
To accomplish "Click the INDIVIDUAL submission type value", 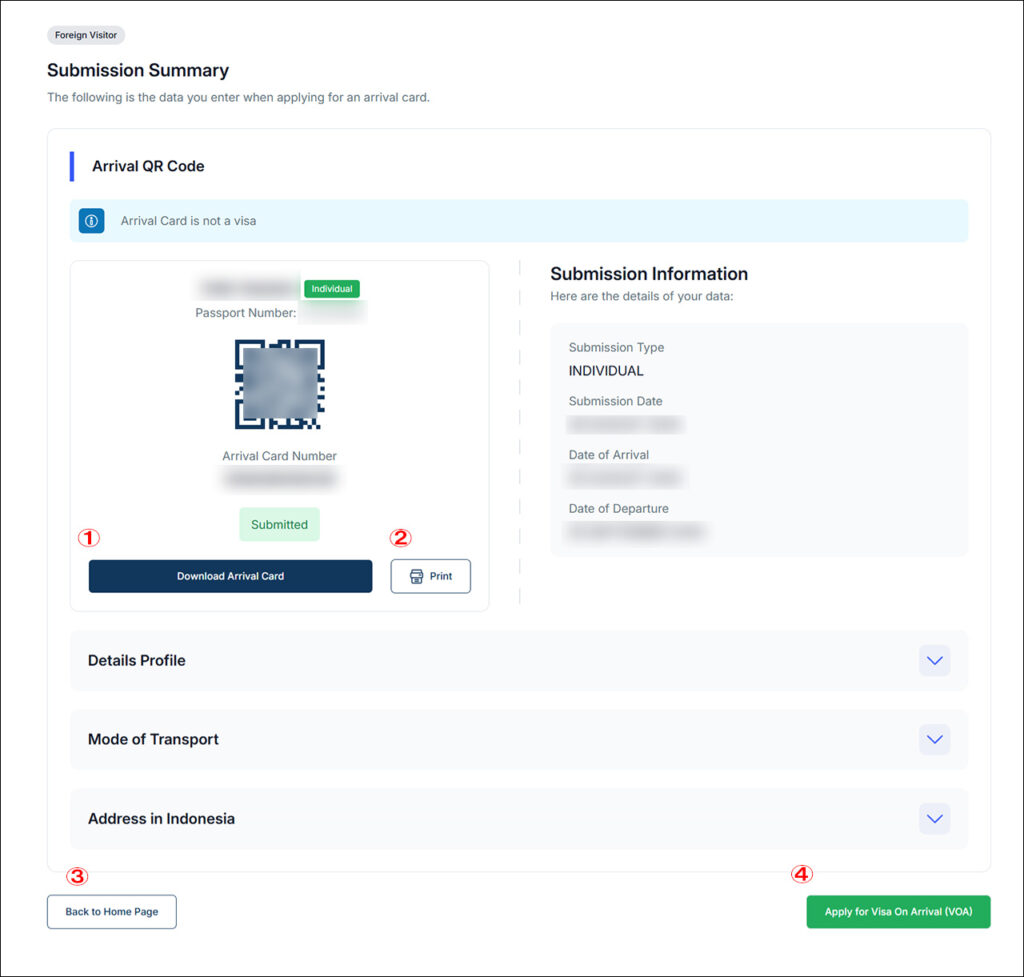I will click(606, 371).
